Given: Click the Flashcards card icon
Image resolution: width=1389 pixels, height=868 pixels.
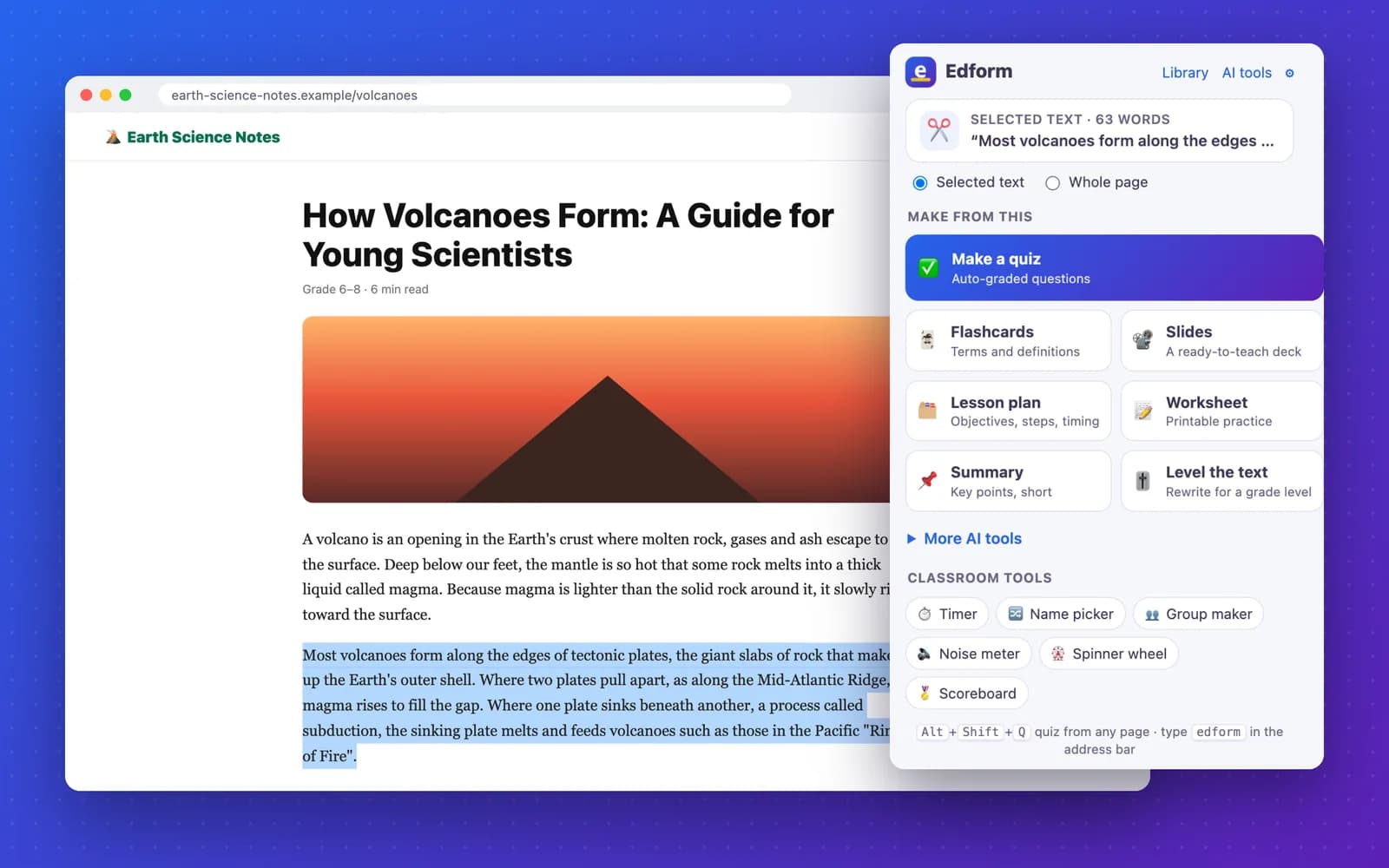Looking at the screenshot, I should (927, 340).
